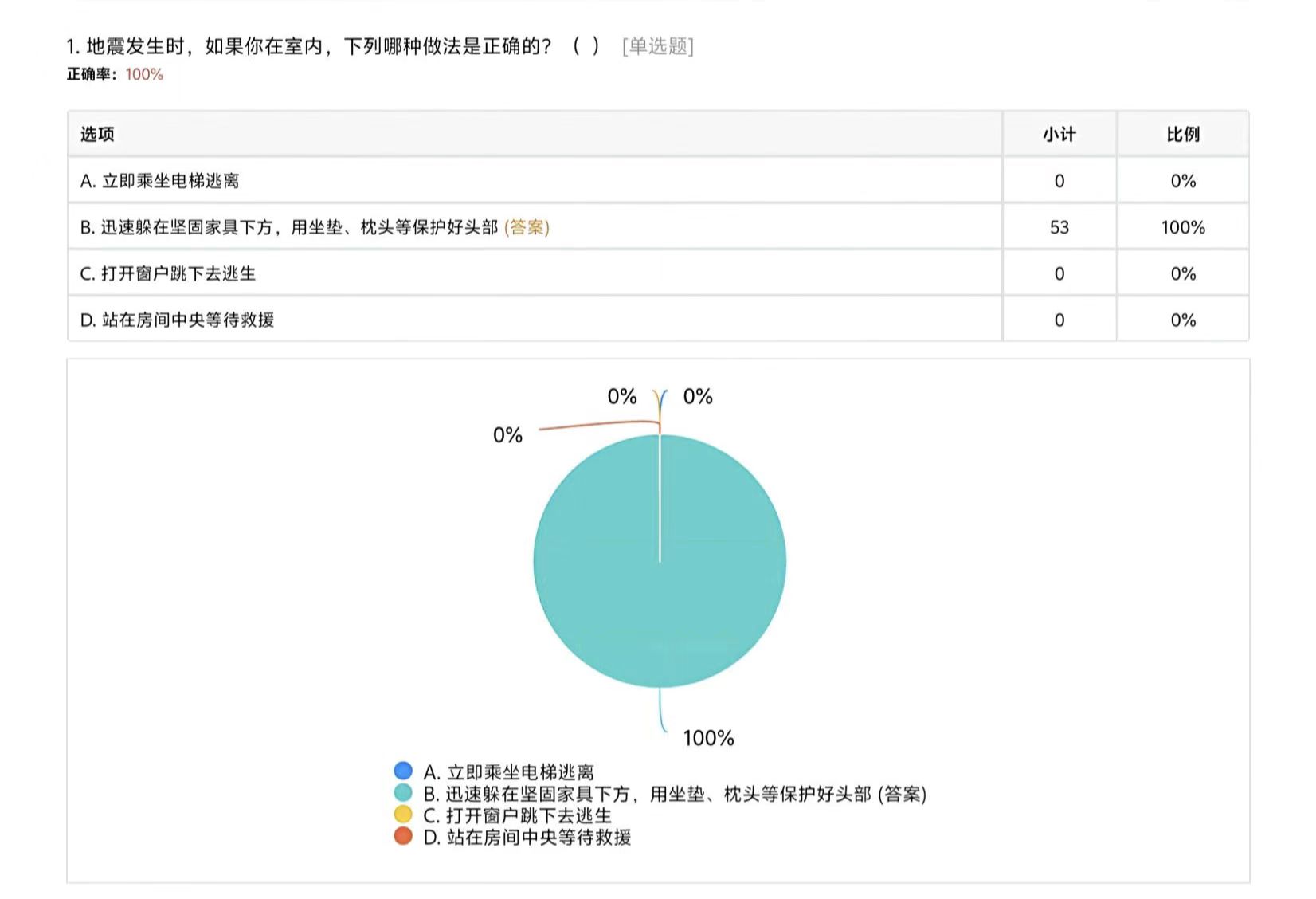Click the yellow legend dot for option C
This screenshot has width=1316, height=899.
coord(403,815)
